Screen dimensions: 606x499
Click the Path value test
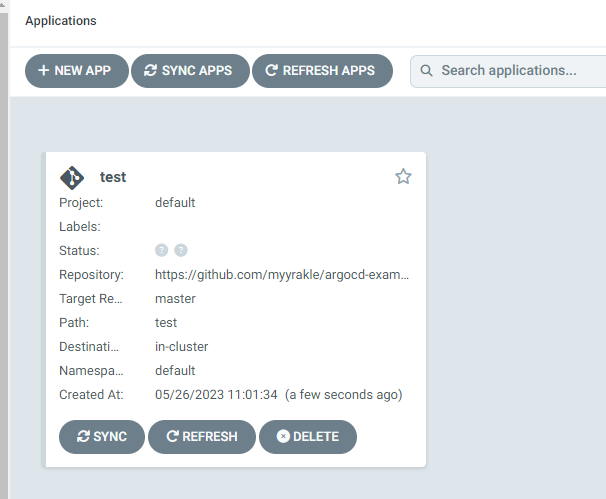166,323
